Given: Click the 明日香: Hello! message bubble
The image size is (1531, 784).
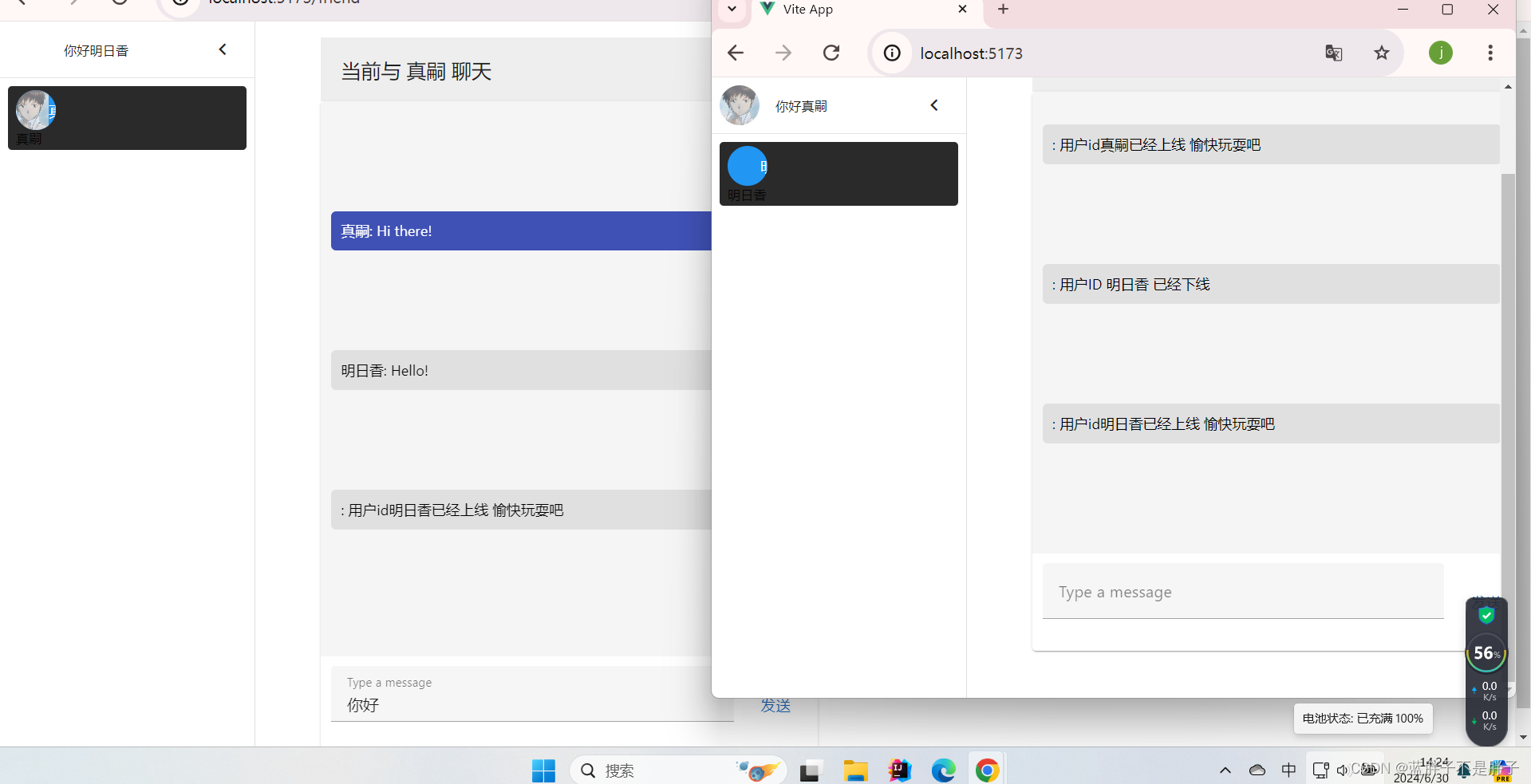Looking at the screenshot, I should tap(521, 370).
